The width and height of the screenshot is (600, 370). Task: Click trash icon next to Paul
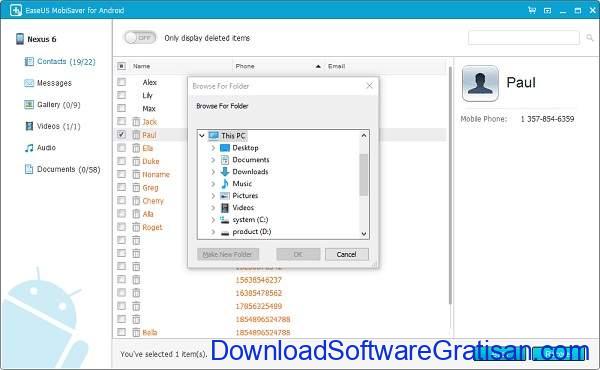click(x=136, y=135)
